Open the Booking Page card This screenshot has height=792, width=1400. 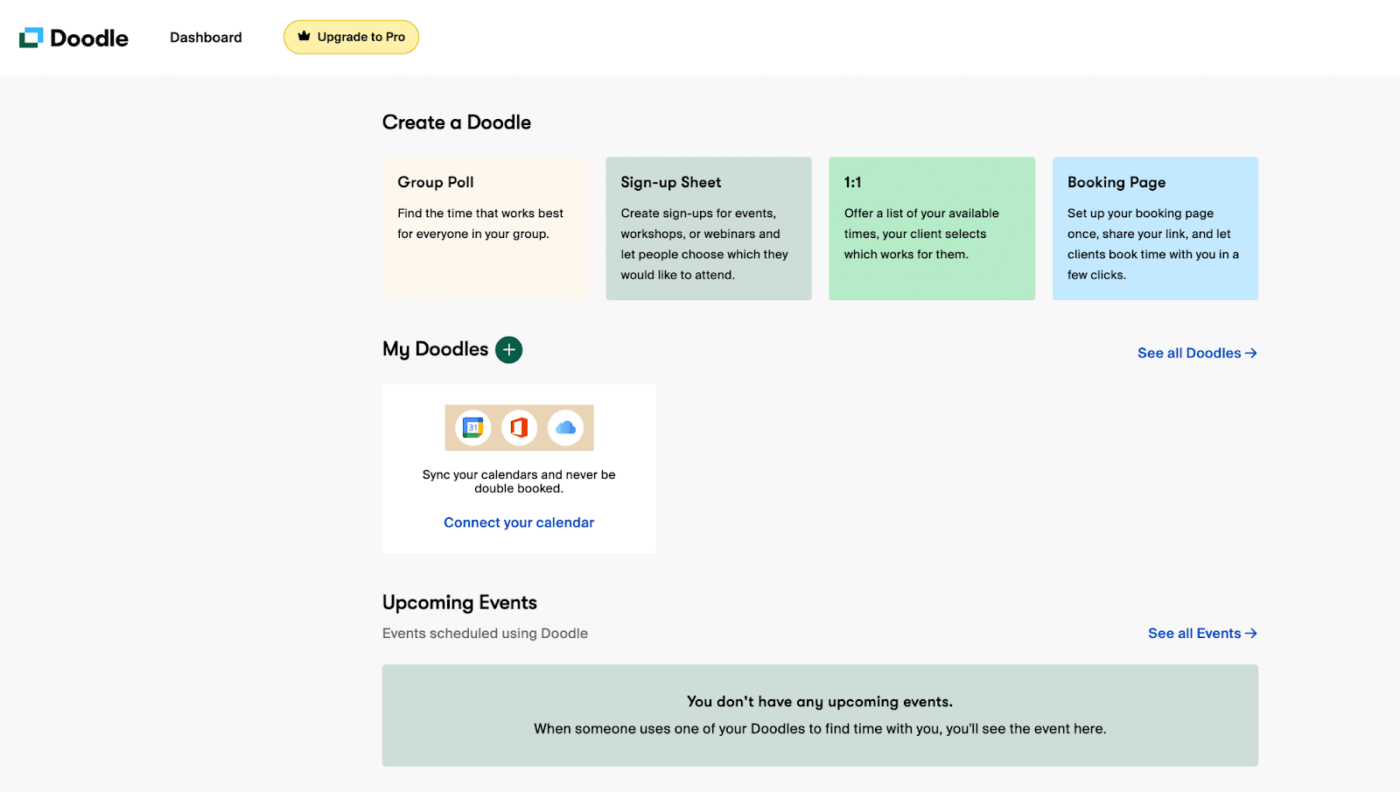1155,228
